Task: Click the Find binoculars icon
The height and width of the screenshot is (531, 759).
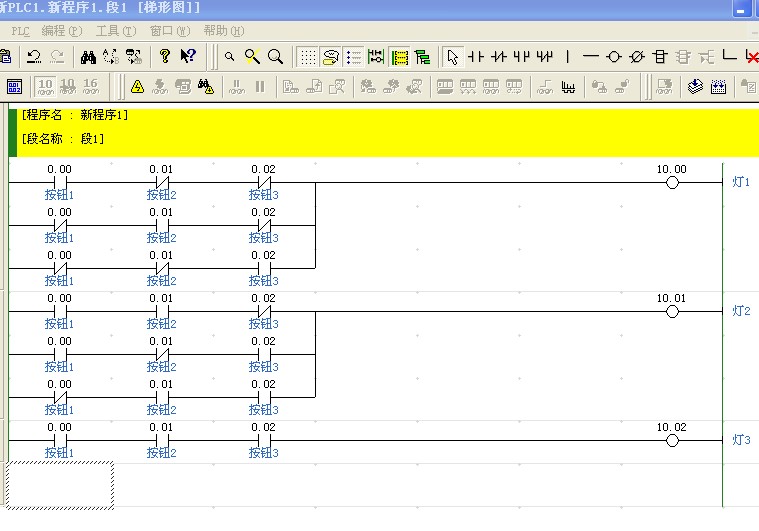Action: click(88, 57)
